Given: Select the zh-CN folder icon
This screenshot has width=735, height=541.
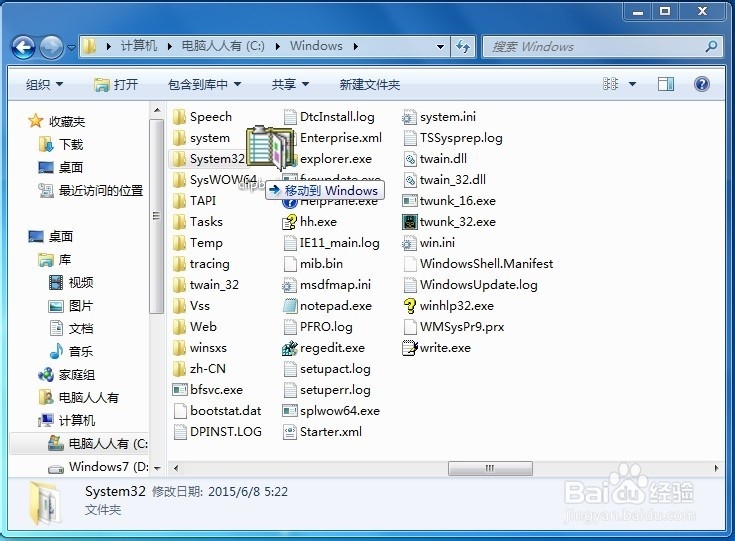Looking at the screenshot, I should click(x=179, y=369).
